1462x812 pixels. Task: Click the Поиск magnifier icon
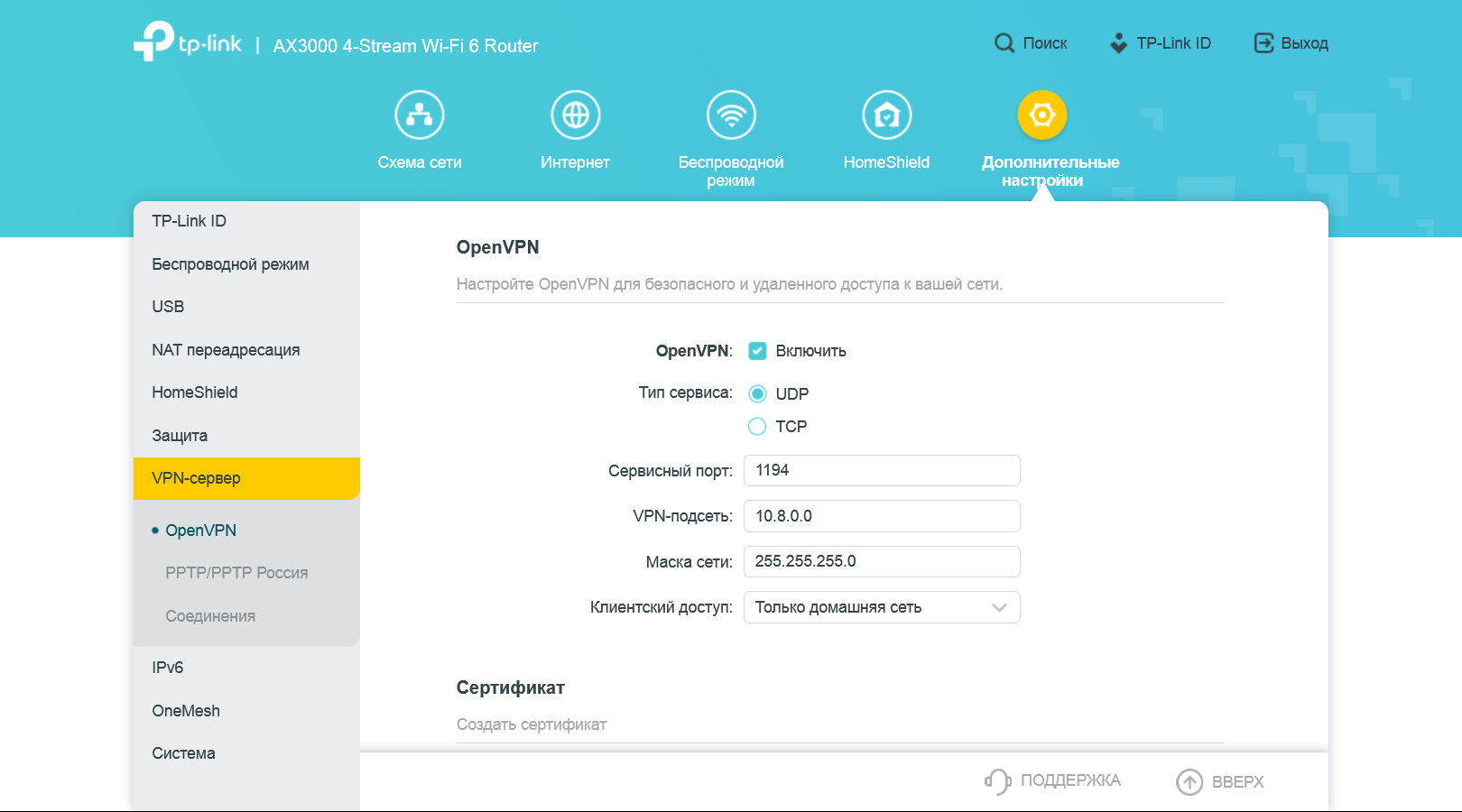point(1004,43)
